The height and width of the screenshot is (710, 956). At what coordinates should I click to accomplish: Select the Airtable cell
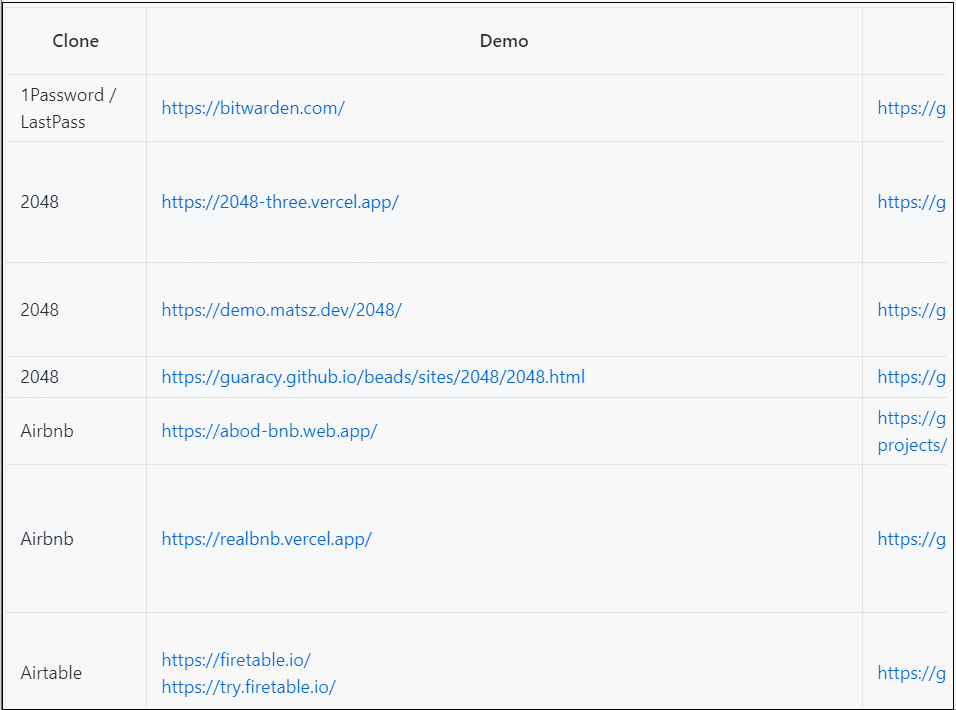pos(76,661)
